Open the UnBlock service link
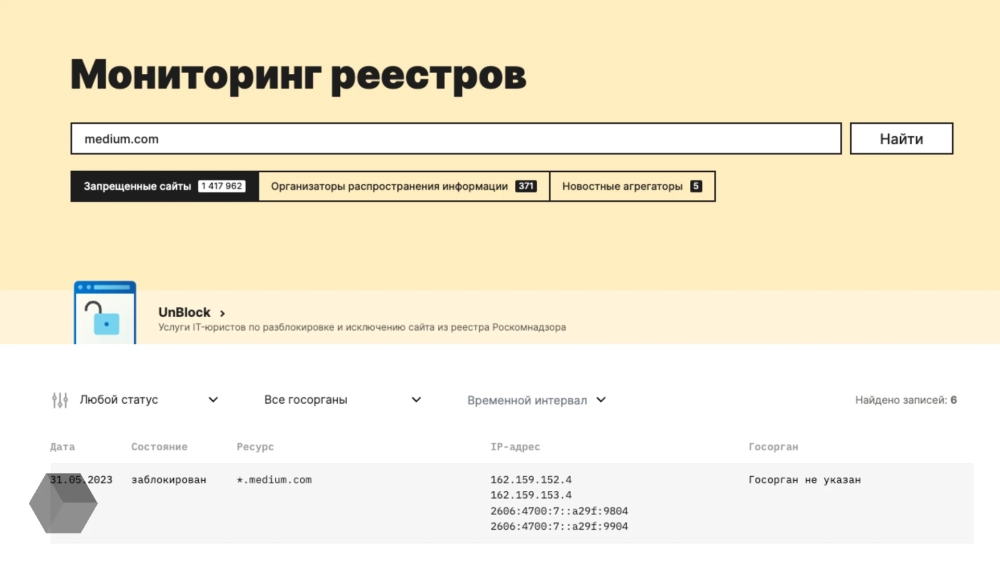 [184, 313]
